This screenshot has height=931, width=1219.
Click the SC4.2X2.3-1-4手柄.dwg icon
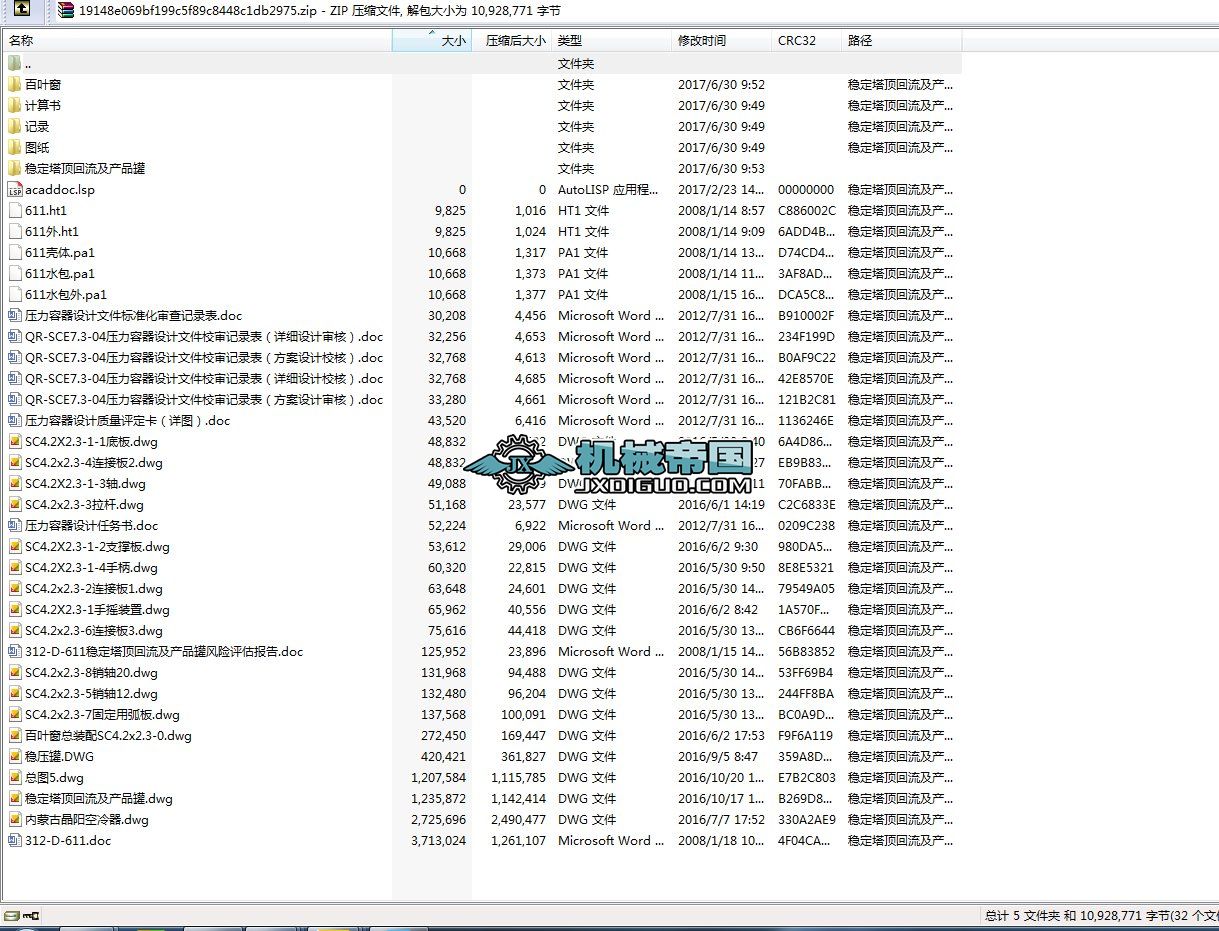click(14, 567)
